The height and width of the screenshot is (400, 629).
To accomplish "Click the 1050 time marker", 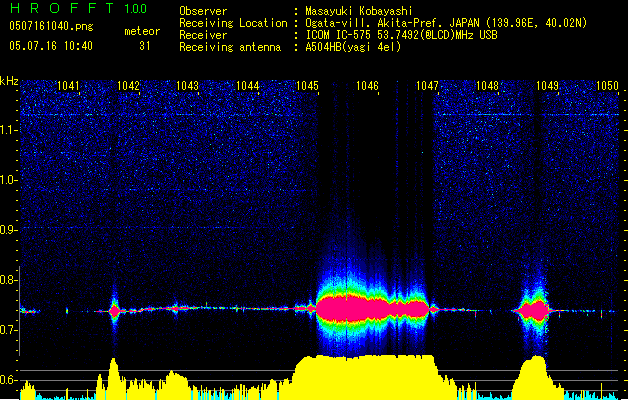I will coord(607,85).
